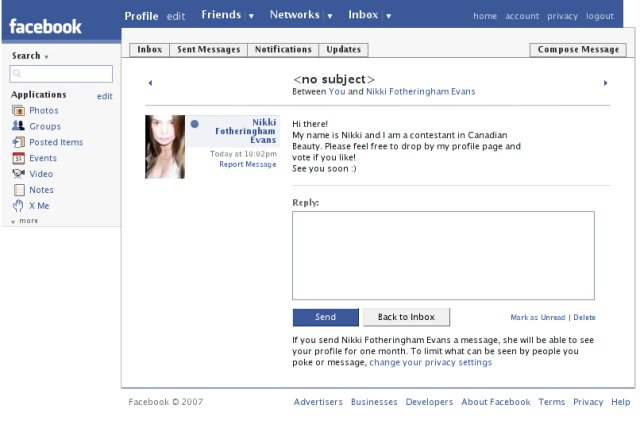Click the privacy link in header
This screenshot has height=432, width=640.
562,16
